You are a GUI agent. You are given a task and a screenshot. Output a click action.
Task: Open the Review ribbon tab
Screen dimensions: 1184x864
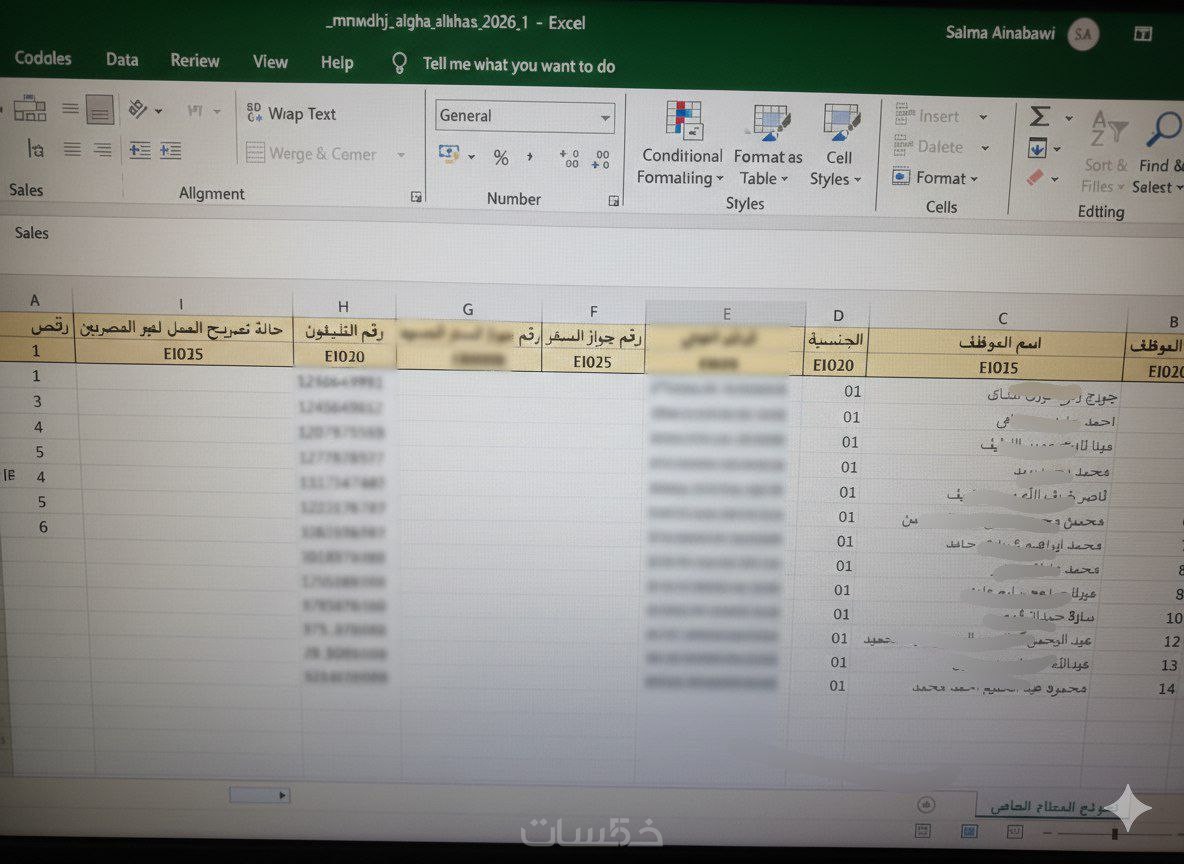[x=195, y=60]
